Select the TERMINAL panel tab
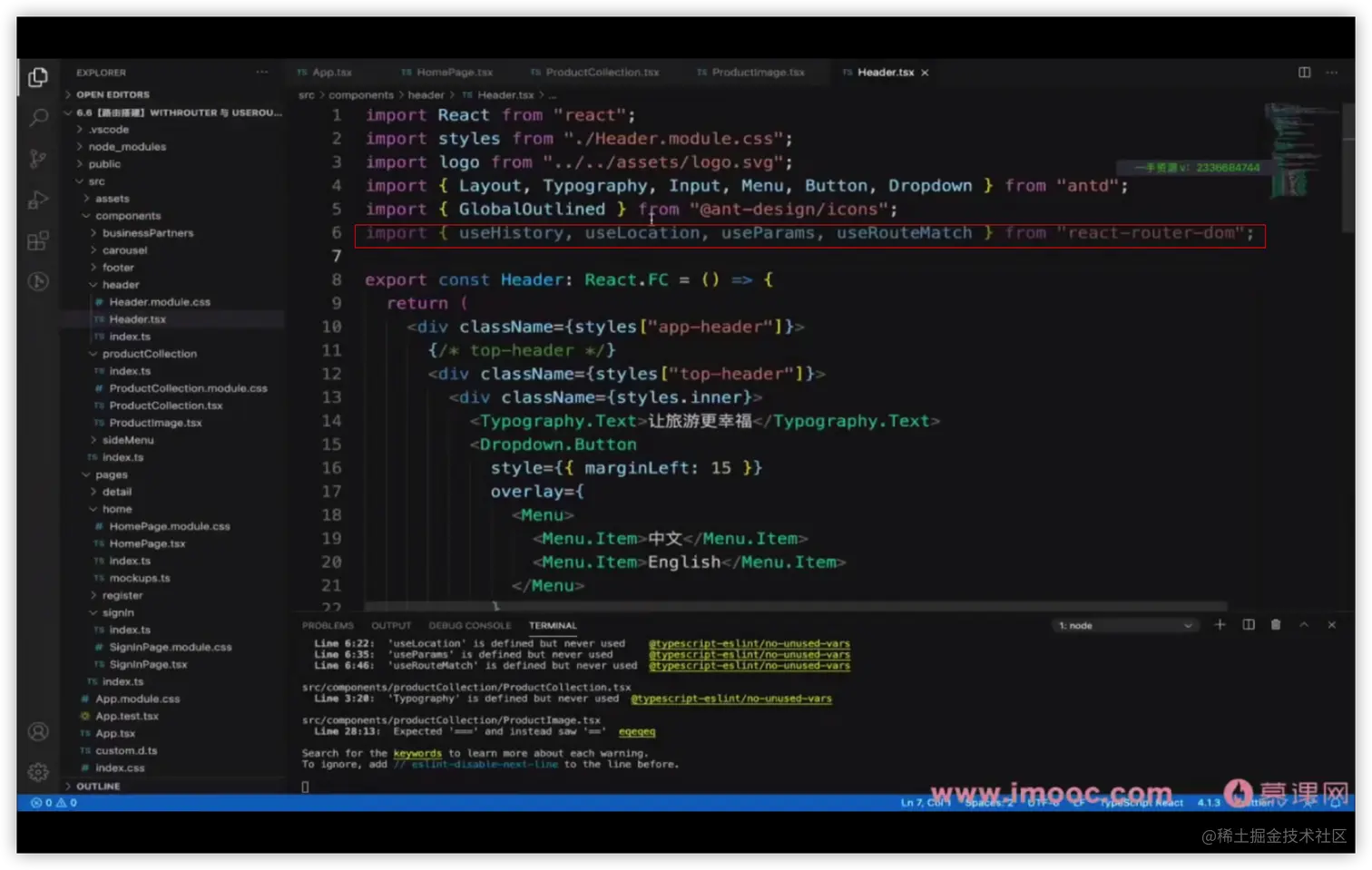1372x870 pixels. (553, 626)
